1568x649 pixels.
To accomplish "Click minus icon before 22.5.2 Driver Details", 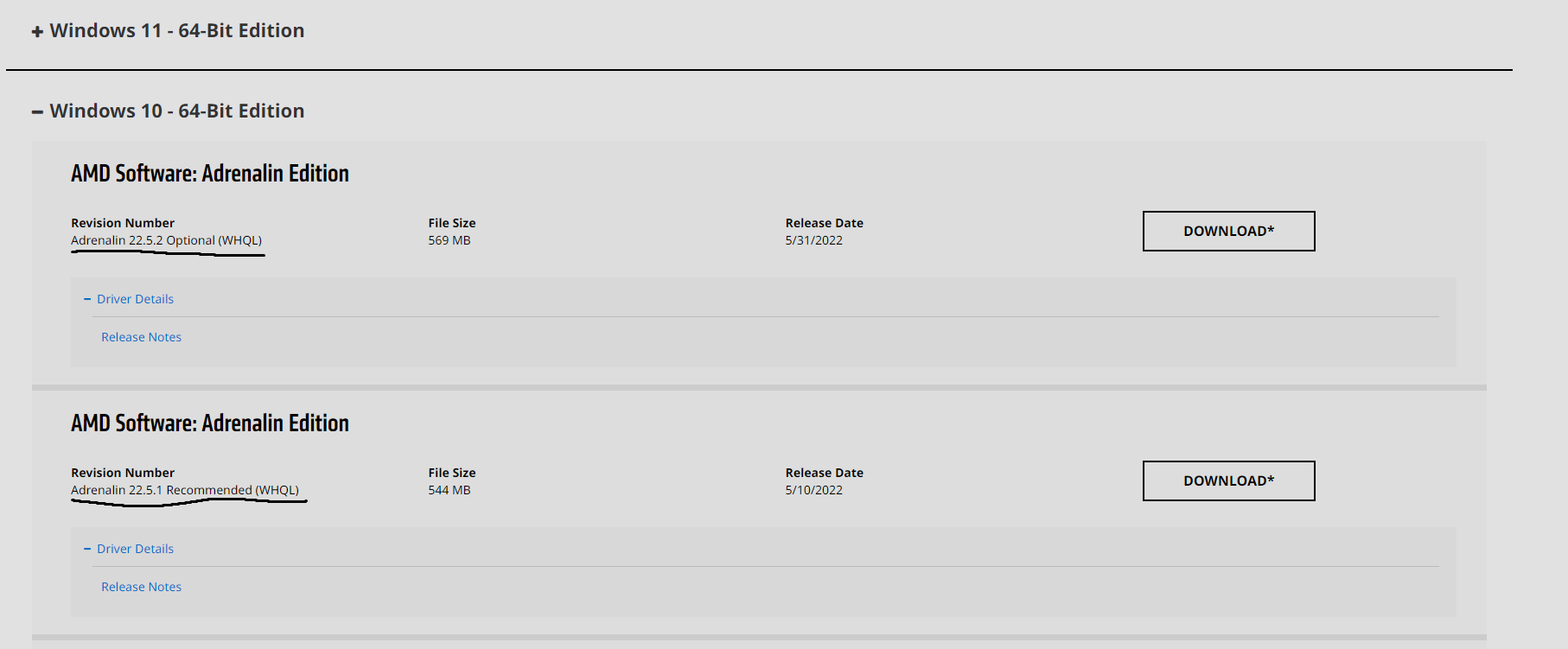I will coord(87,299).
